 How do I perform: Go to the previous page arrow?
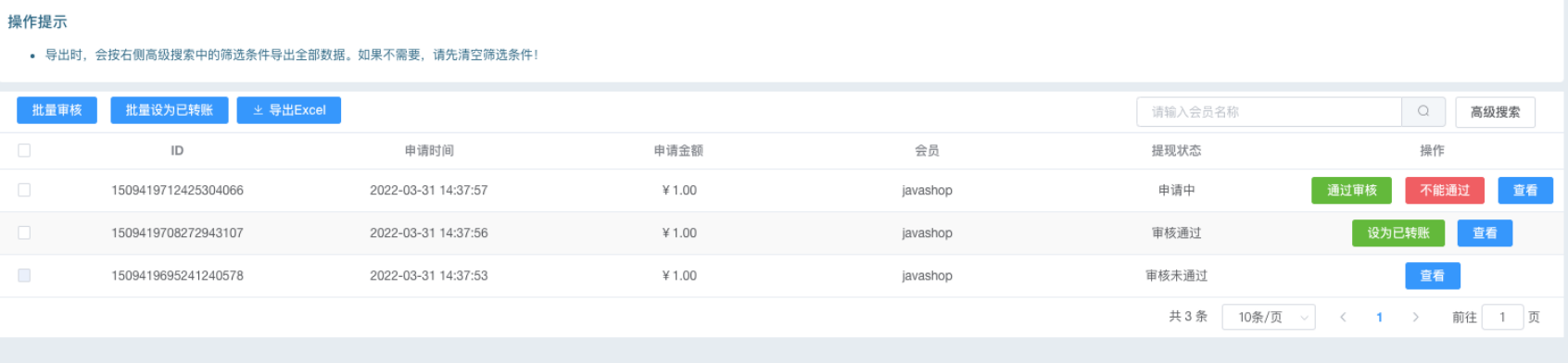point(1343,317)
